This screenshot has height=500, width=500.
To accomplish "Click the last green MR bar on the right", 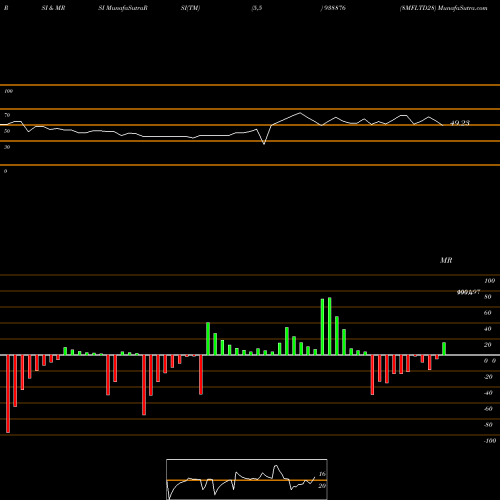I will click(444, 349).
